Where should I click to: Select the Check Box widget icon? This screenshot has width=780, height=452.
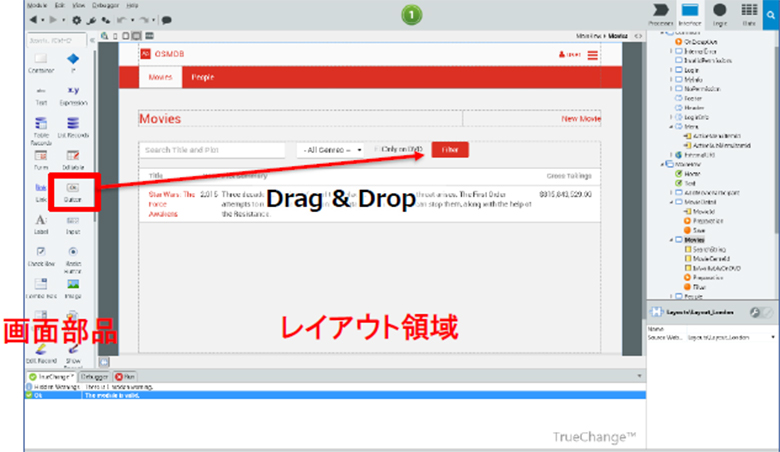(x=41, y=252)
